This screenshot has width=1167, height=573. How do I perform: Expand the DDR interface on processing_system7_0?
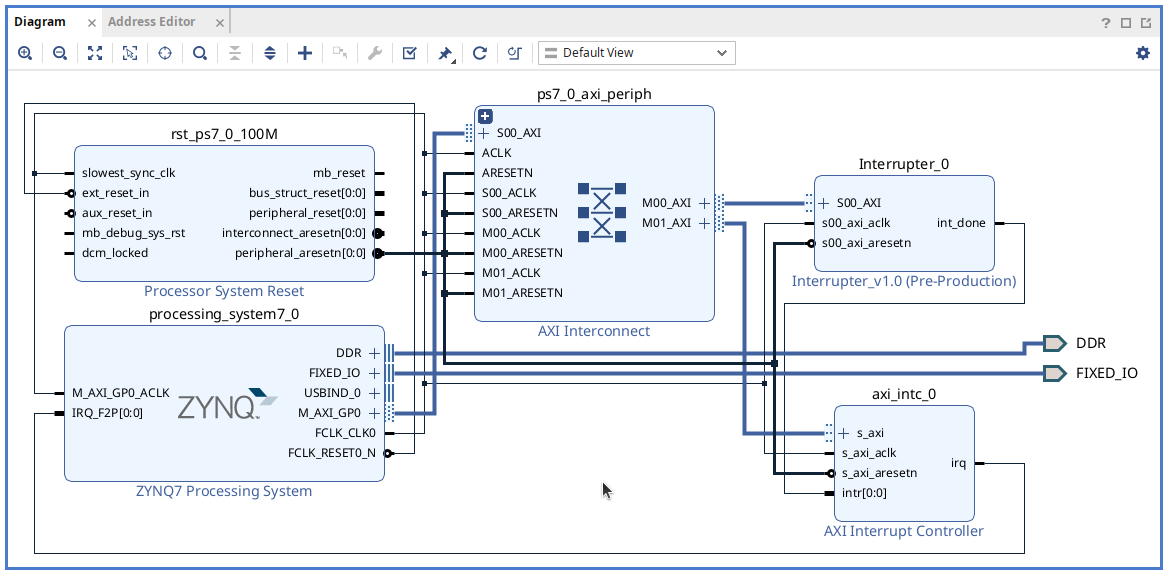click(374, 353)
